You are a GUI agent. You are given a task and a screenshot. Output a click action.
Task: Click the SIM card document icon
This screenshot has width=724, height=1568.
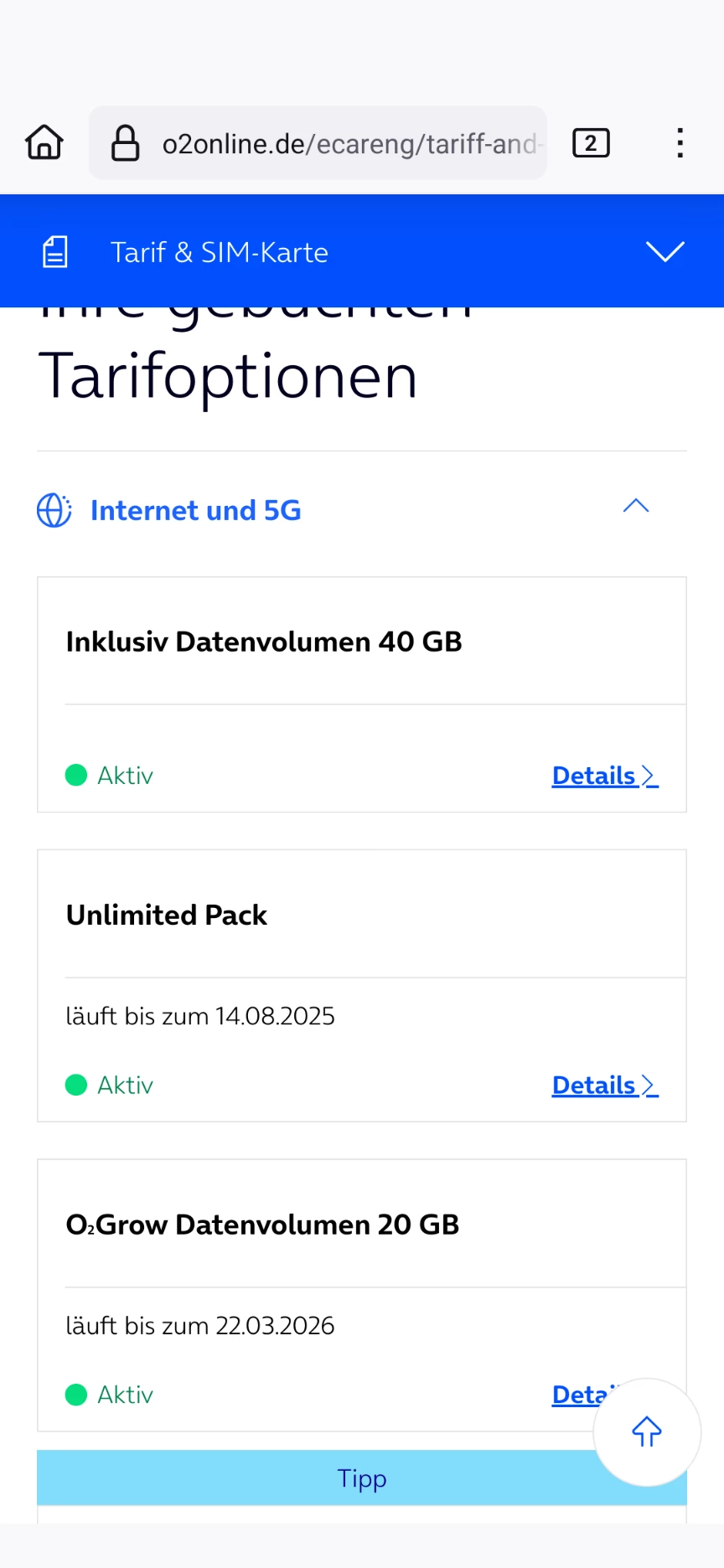point(55,252)
